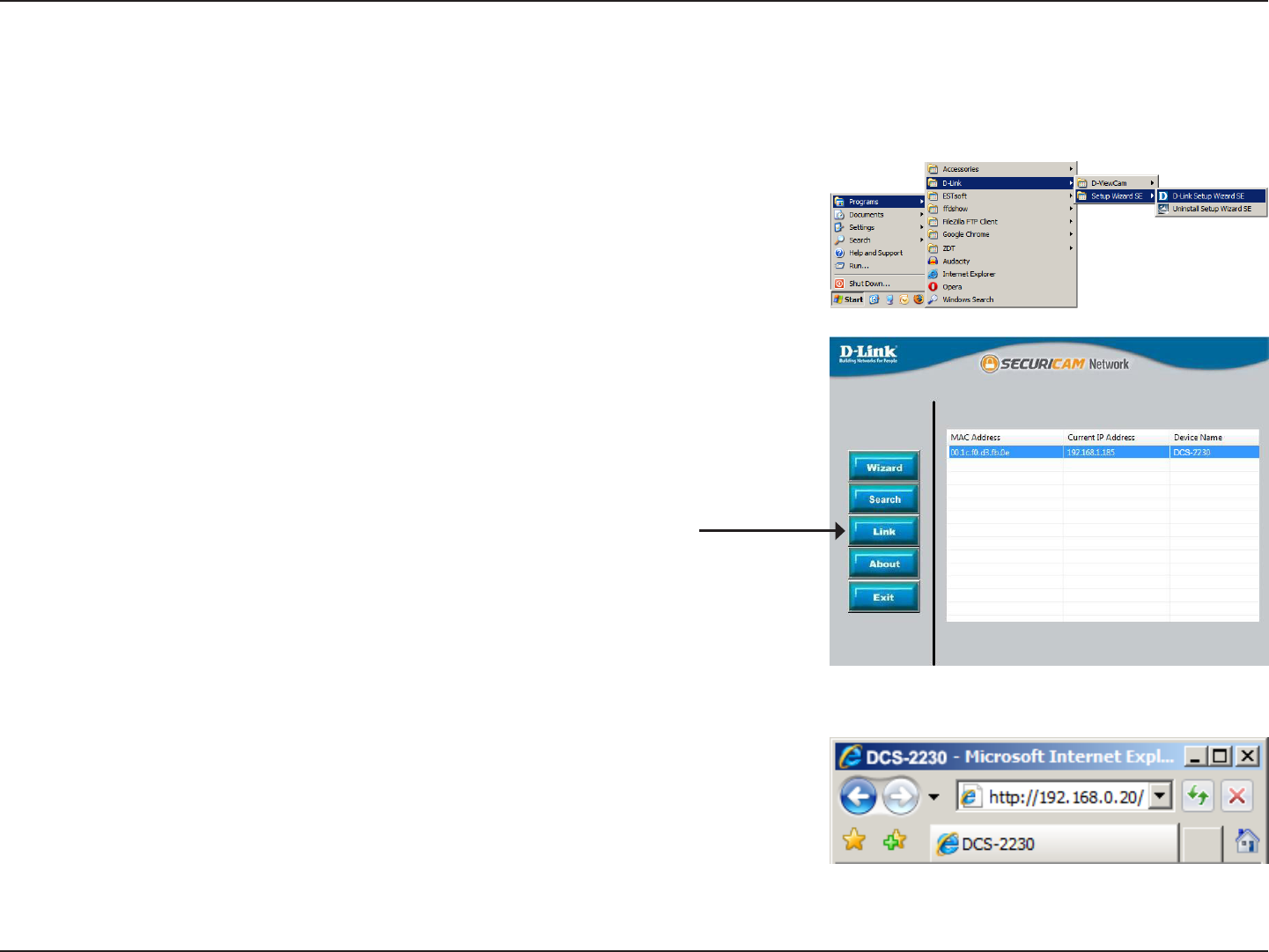
Task: Open the ffdshow program folder
Action: pyautogui.click(x=1001, y=209)
